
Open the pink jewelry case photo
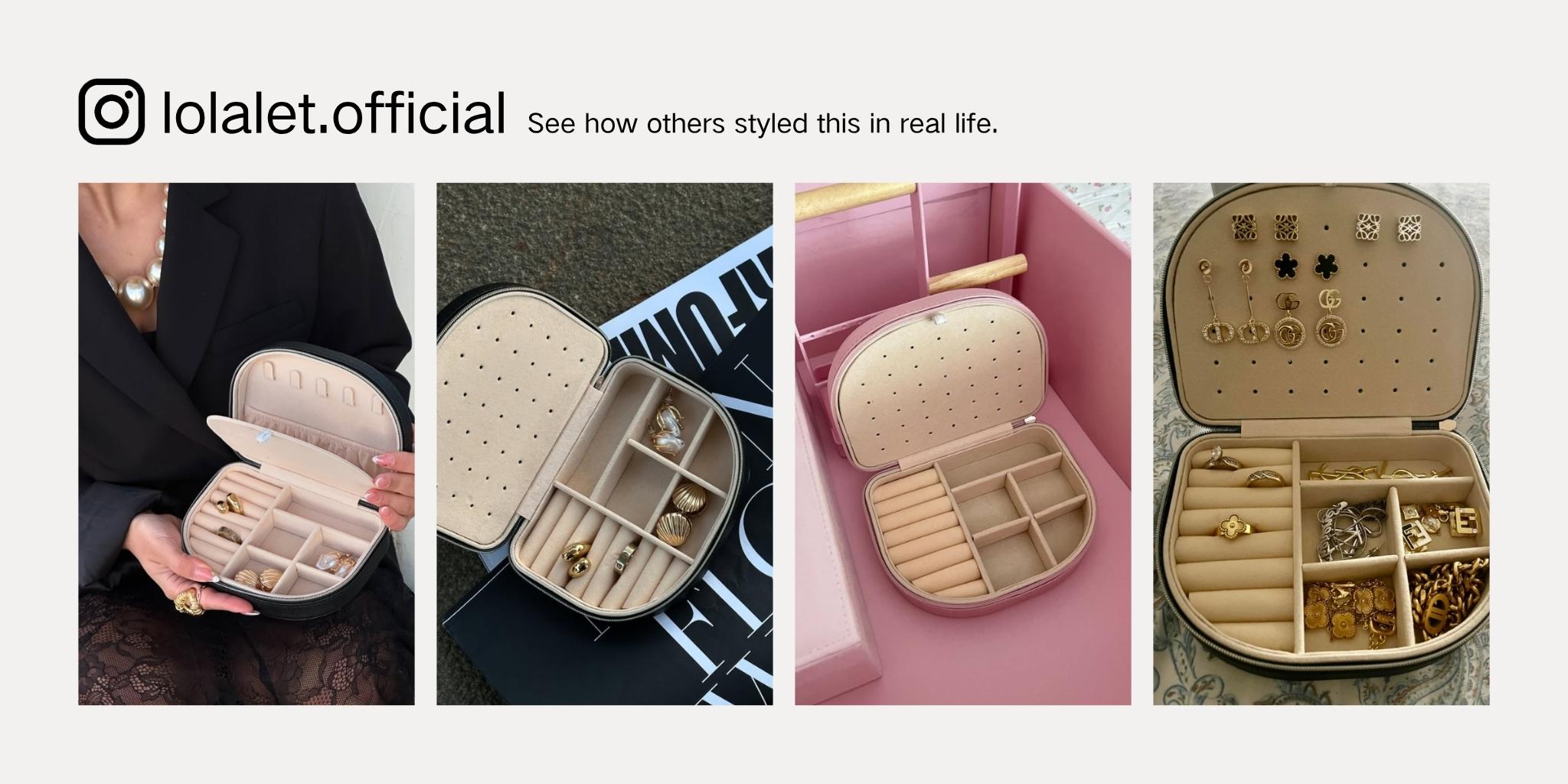[x=963, y=443]
